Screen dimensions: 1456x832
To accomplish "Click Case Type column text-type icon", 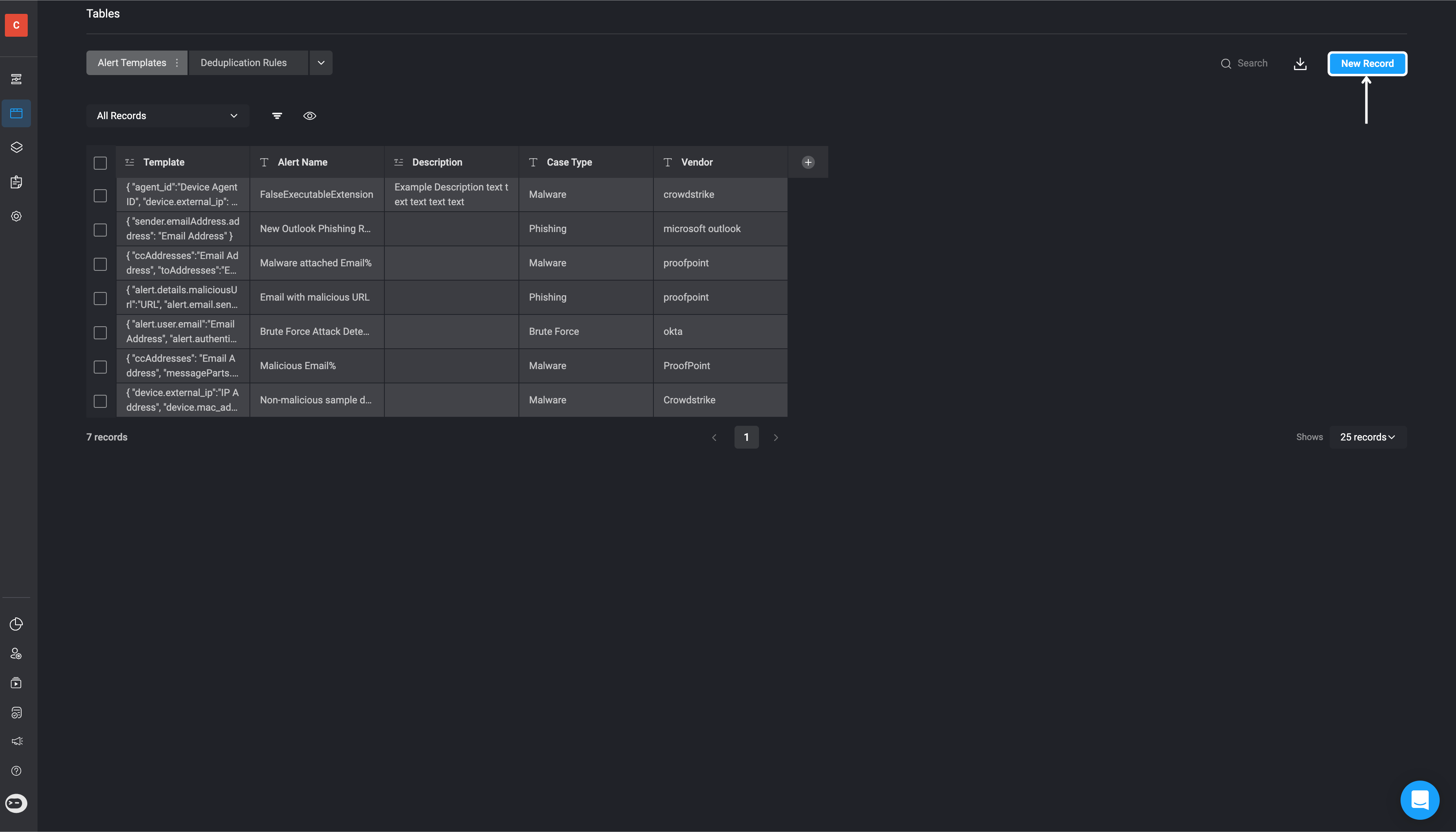I will (533, 162).
